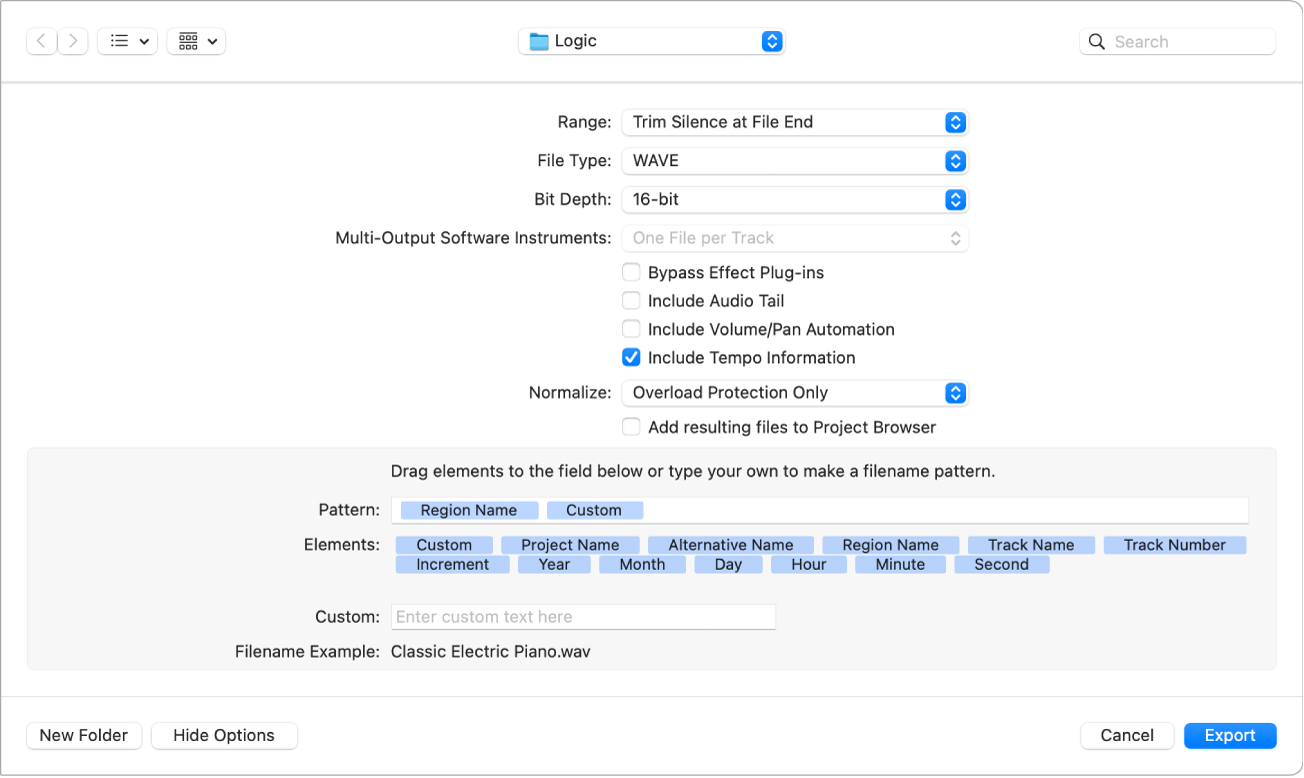Screen dimensions: 1304x778
Task: Click the Export button
Action: coord(1230,735)
